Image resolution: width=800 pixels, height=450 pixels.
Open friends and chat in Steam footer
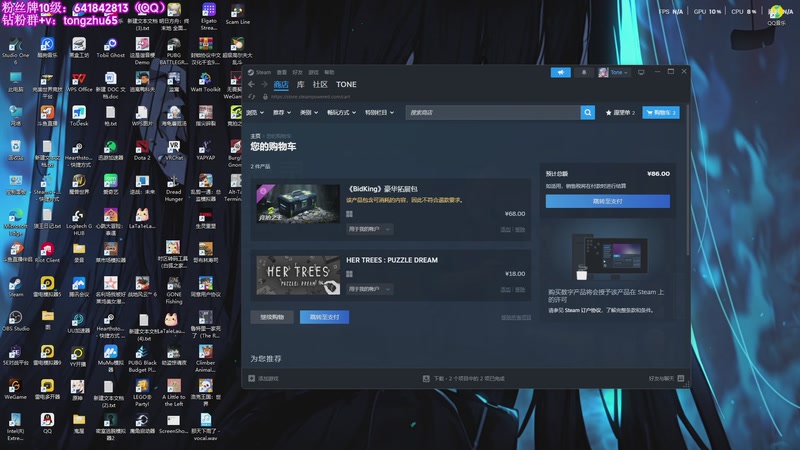[666, 379]
